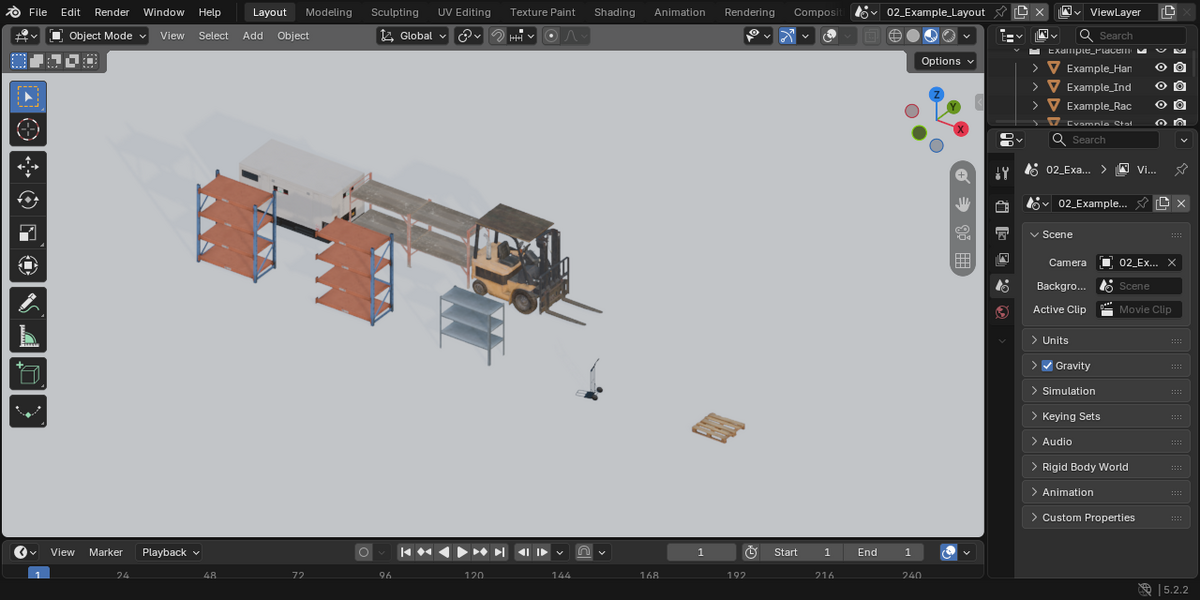Jump to the first frame
1200x600 pixels.
pyautogui.click(x=405, y=552)
